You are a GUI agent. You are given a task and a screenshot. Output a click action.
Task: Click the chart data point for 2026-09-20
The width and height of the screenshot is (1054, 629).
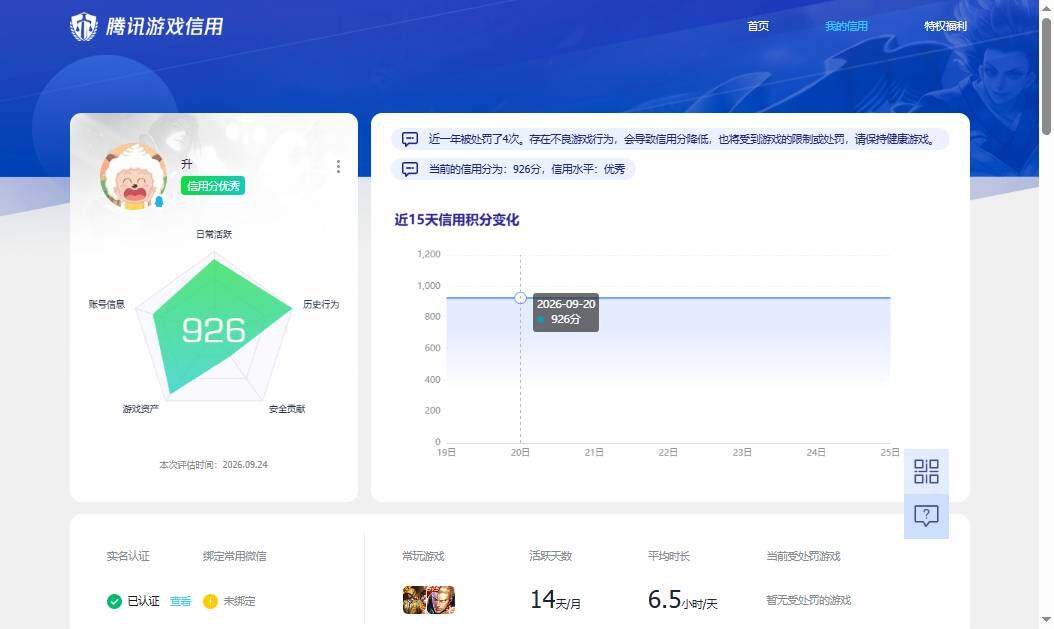pos(520,298)
